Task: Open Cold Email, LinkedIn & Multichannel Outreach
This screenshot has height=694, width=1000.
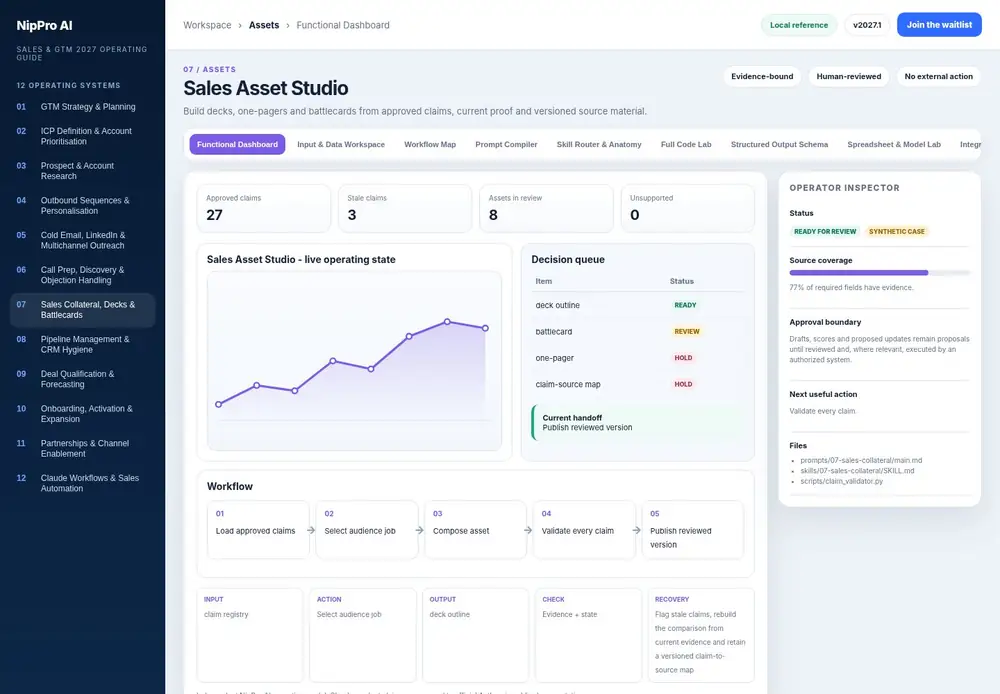Action: (x=82, y=240)
